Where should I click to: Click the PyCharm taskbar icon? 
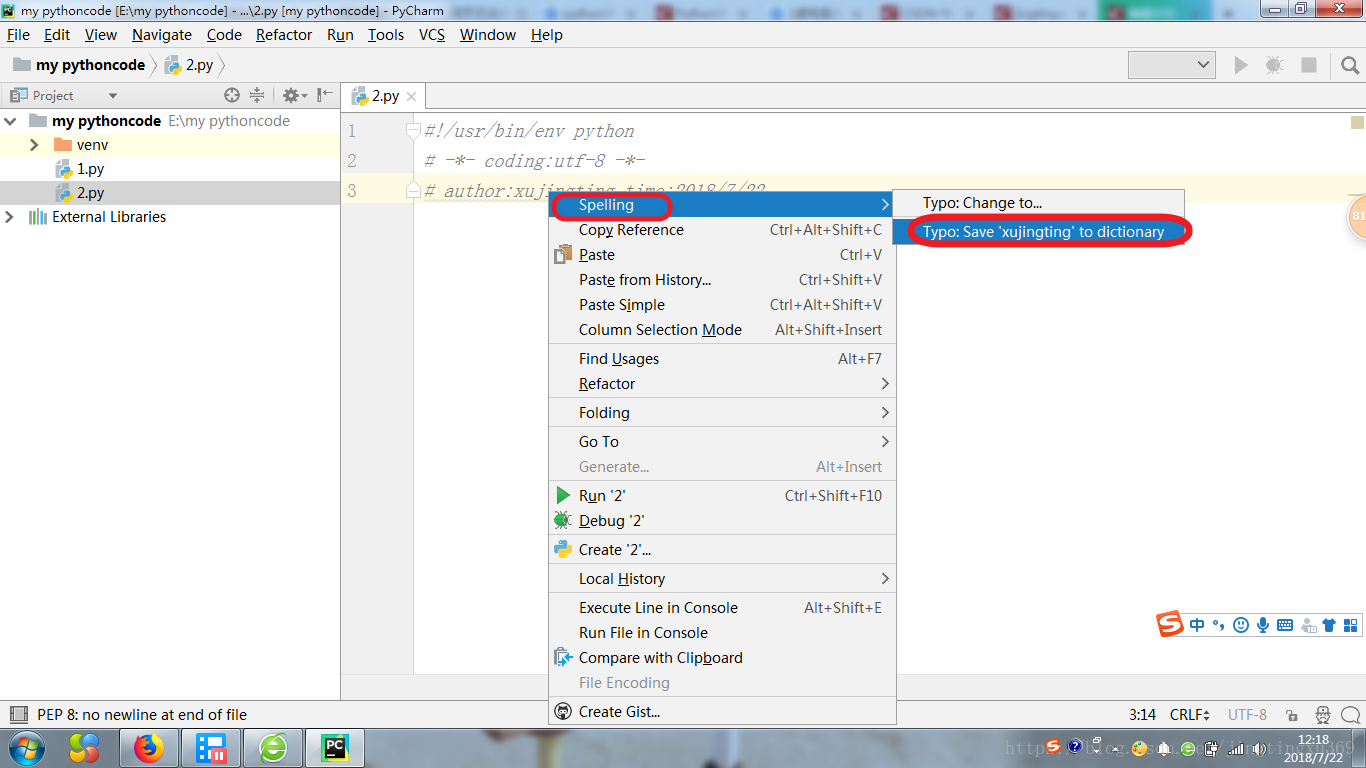[334, 748]
